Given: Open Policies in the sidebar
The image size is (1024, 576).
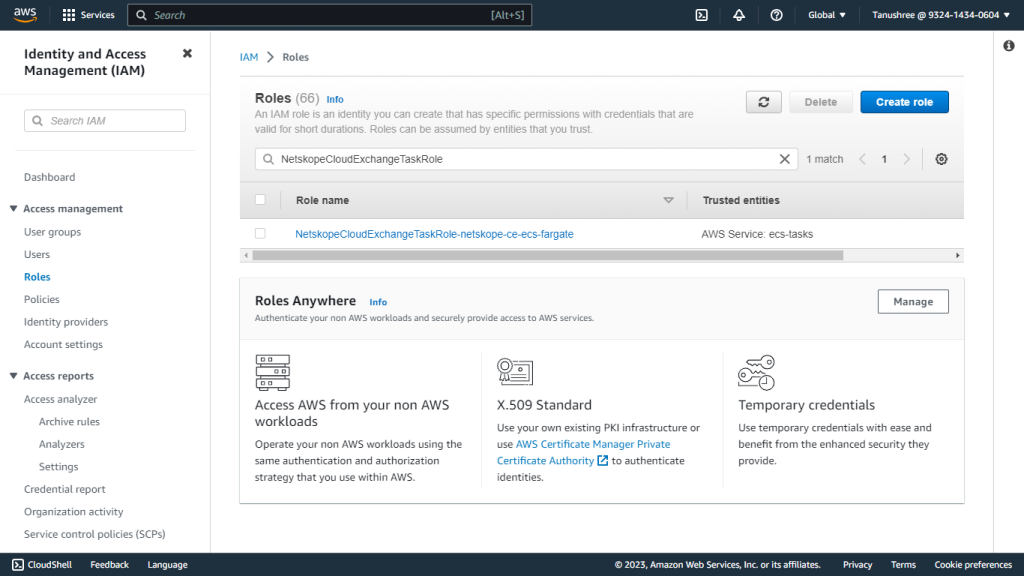Looking at the screenshot, I should (x=42, y=299).
